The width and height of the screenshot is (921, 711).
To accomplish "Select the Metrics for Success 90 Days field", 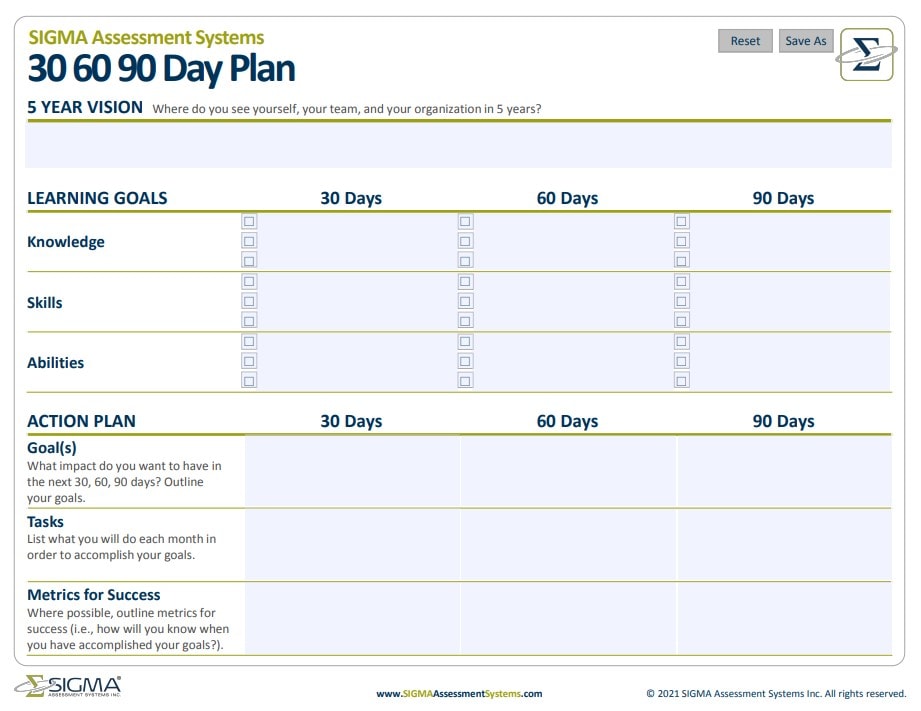I will click(784, 619).
